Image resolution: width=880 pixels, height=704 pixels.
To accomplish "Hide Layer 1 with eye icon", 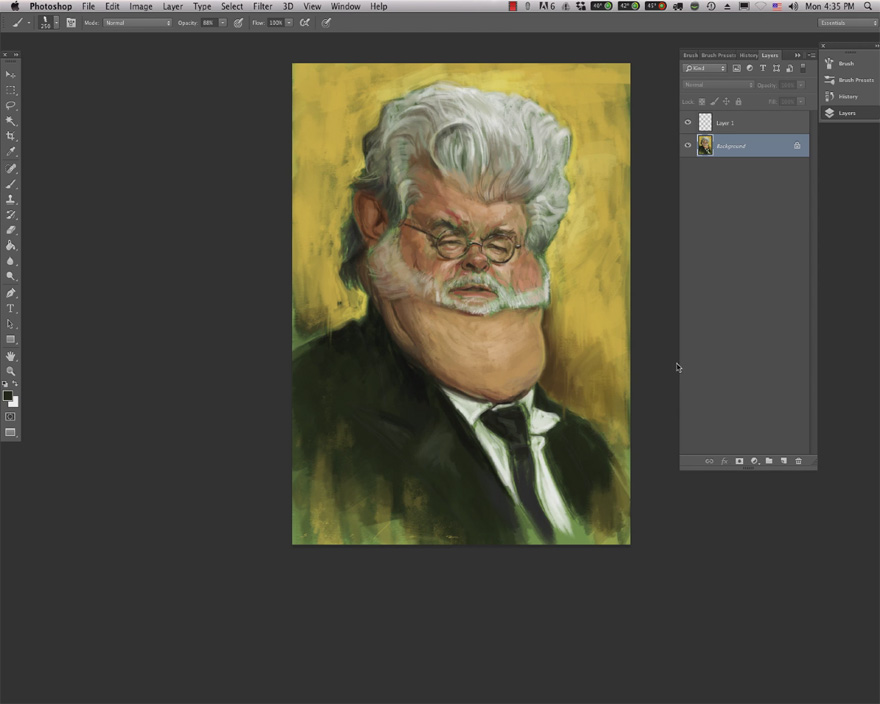I will [688, 122].
